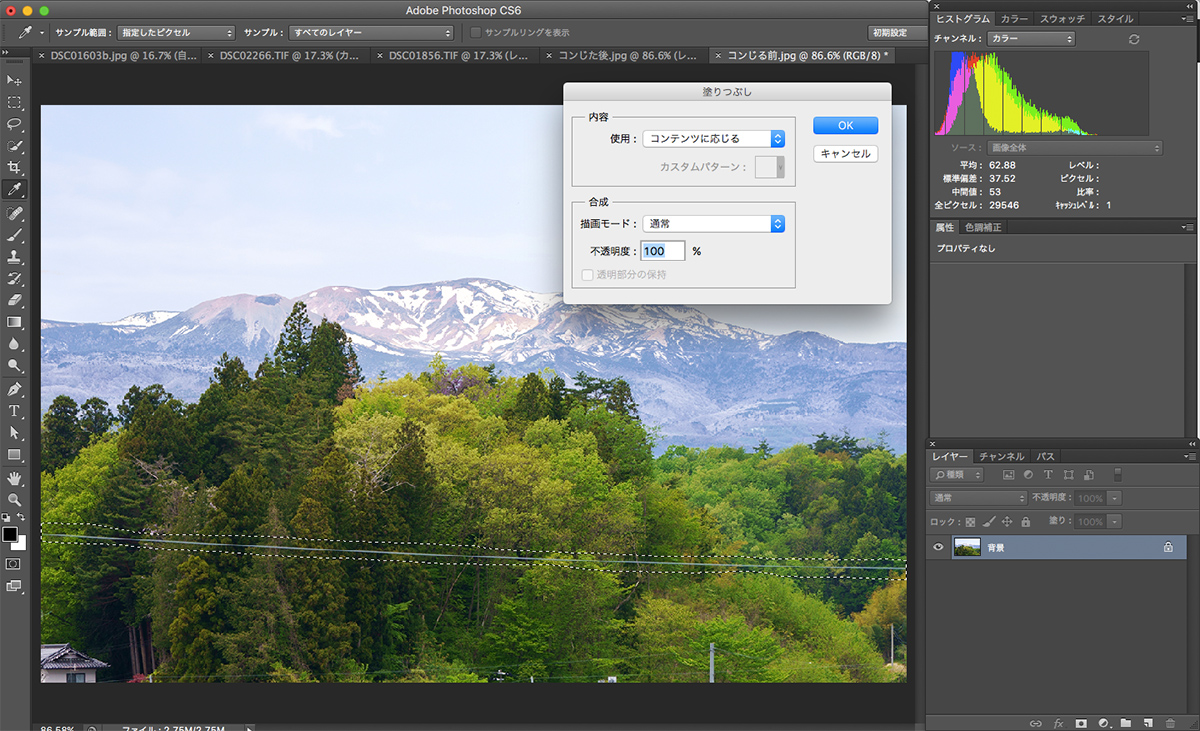Select the Eraser tool
This screenshot has height=731, width=1200.
click(x=14, y=300)
